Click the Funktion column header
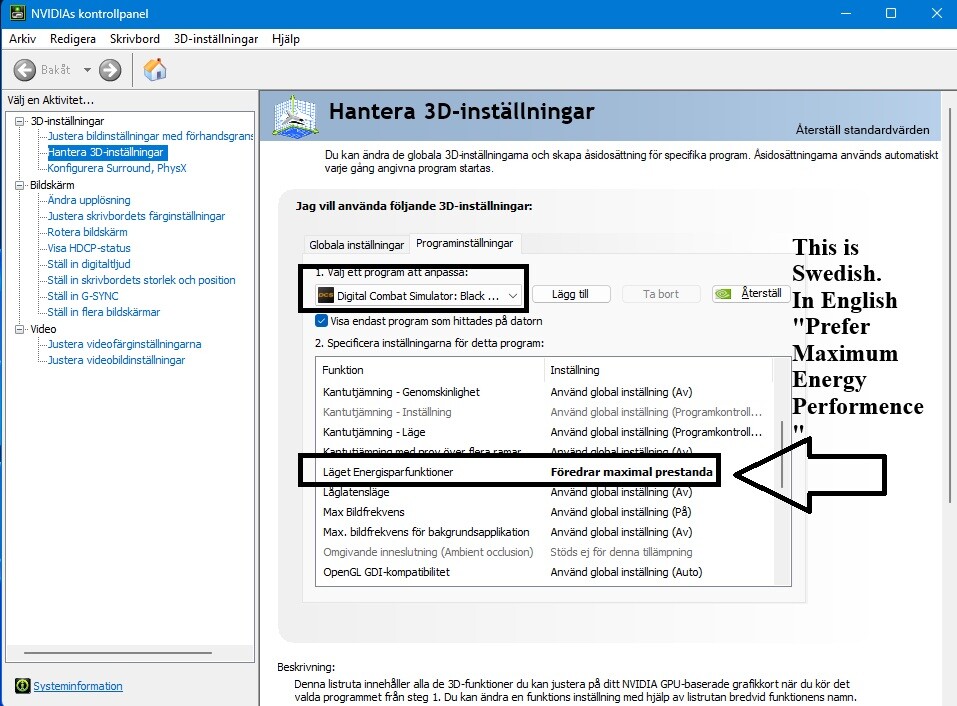The height and width of the screenshot is (706, 957). [x=430, y=370]
